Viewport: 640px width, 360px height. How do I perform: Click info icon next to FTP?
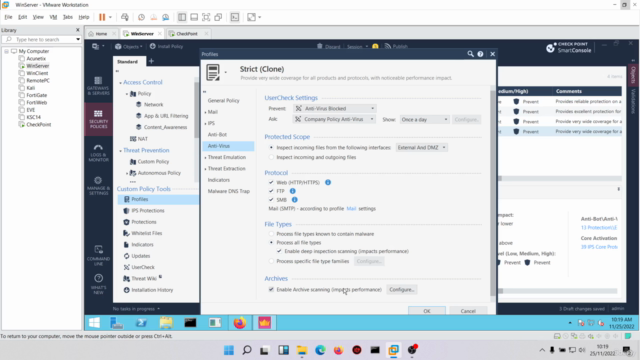point(292,191)
